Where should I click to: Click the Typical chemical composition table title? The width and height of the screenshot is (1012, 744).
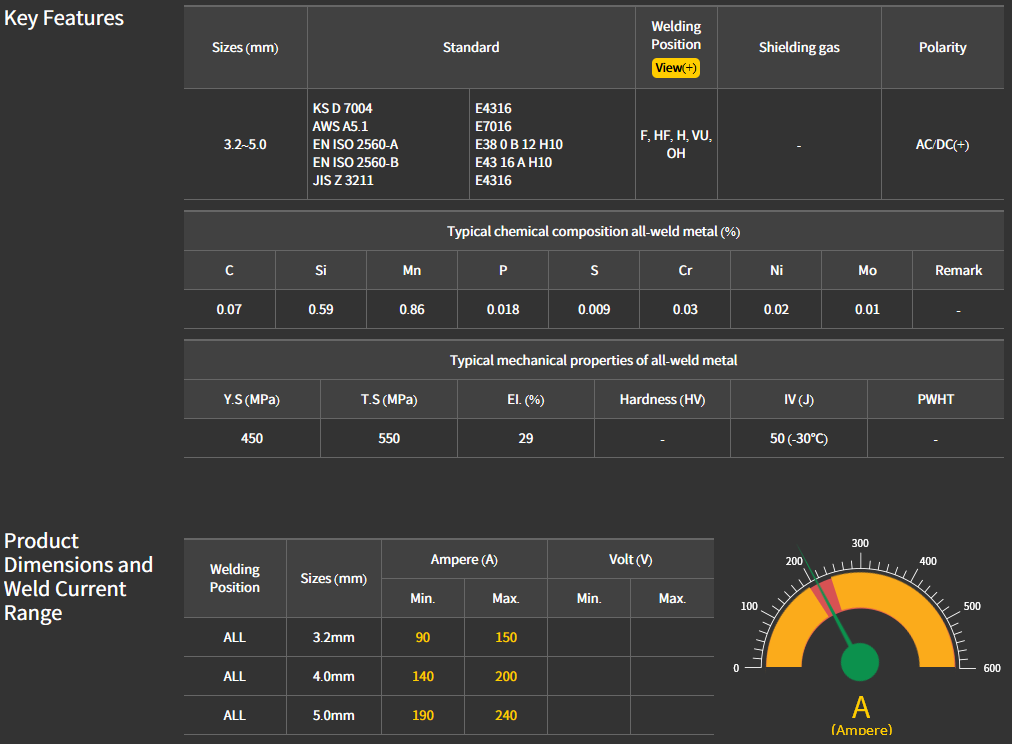pyautogui.click(x=593, y=231)
